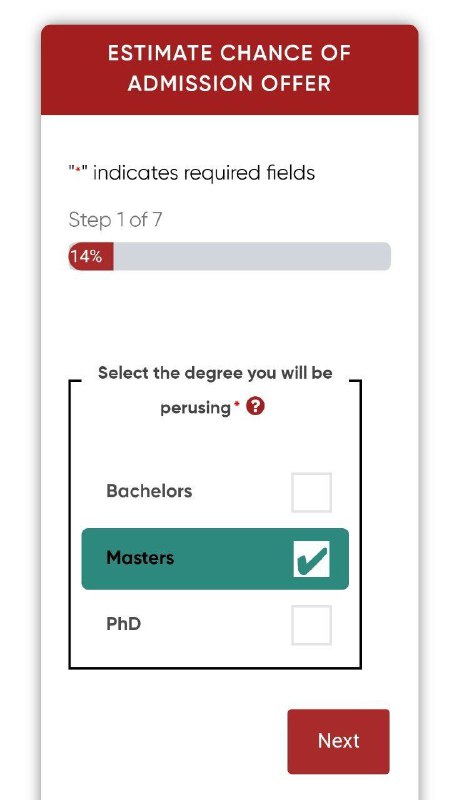Click the "Select the degree you will be" legend
459x800 pixels.
click(x=215, y=373)
